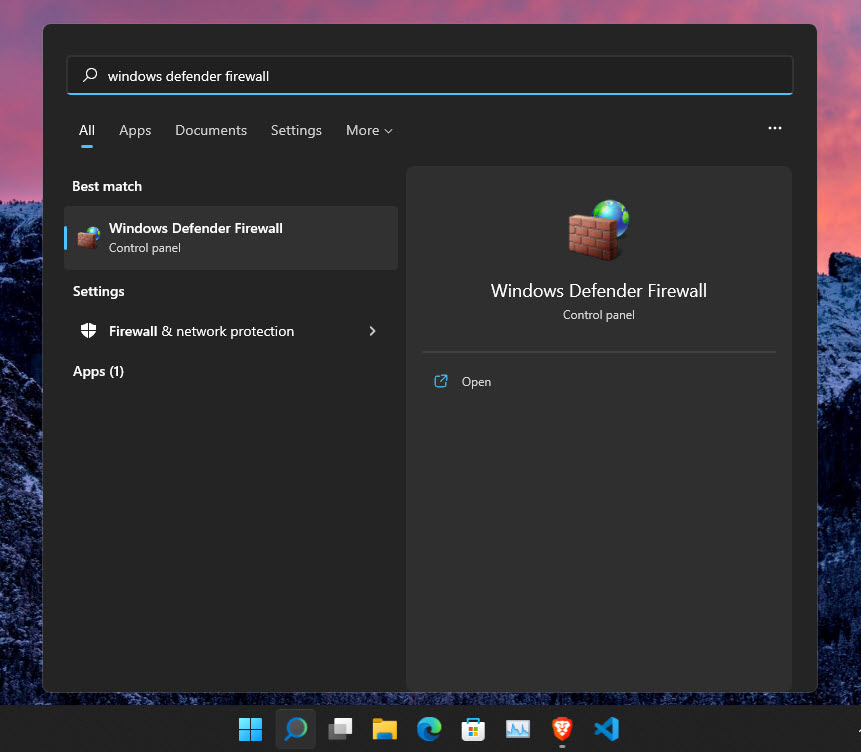861x752 pixels.
Task: Switch to the Settings filter tab
Action: (x=296, y=130)
